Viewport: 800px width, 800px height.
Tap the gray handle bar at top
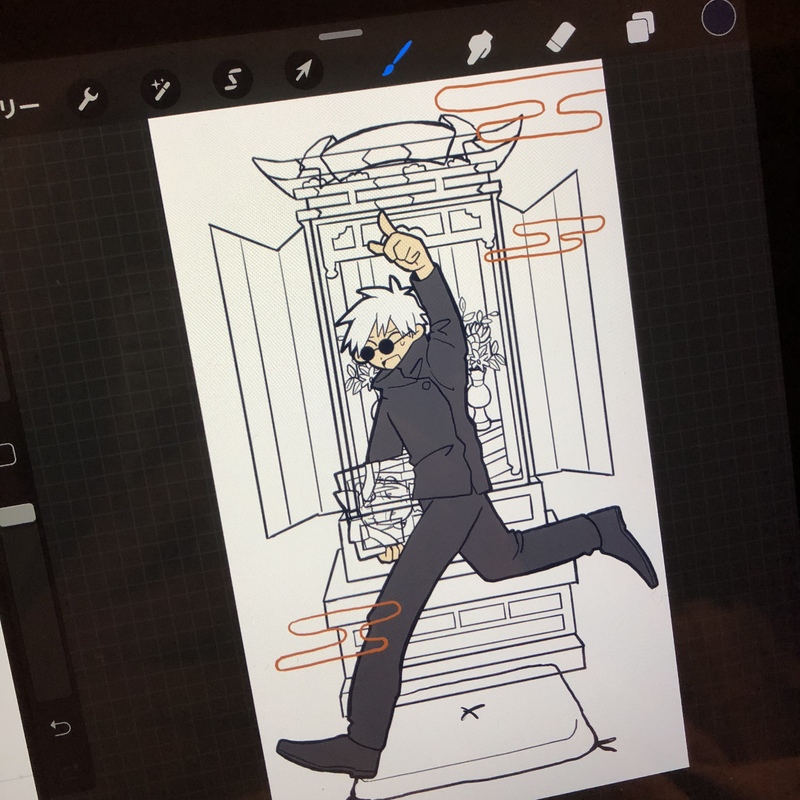(x=341, y=35)
